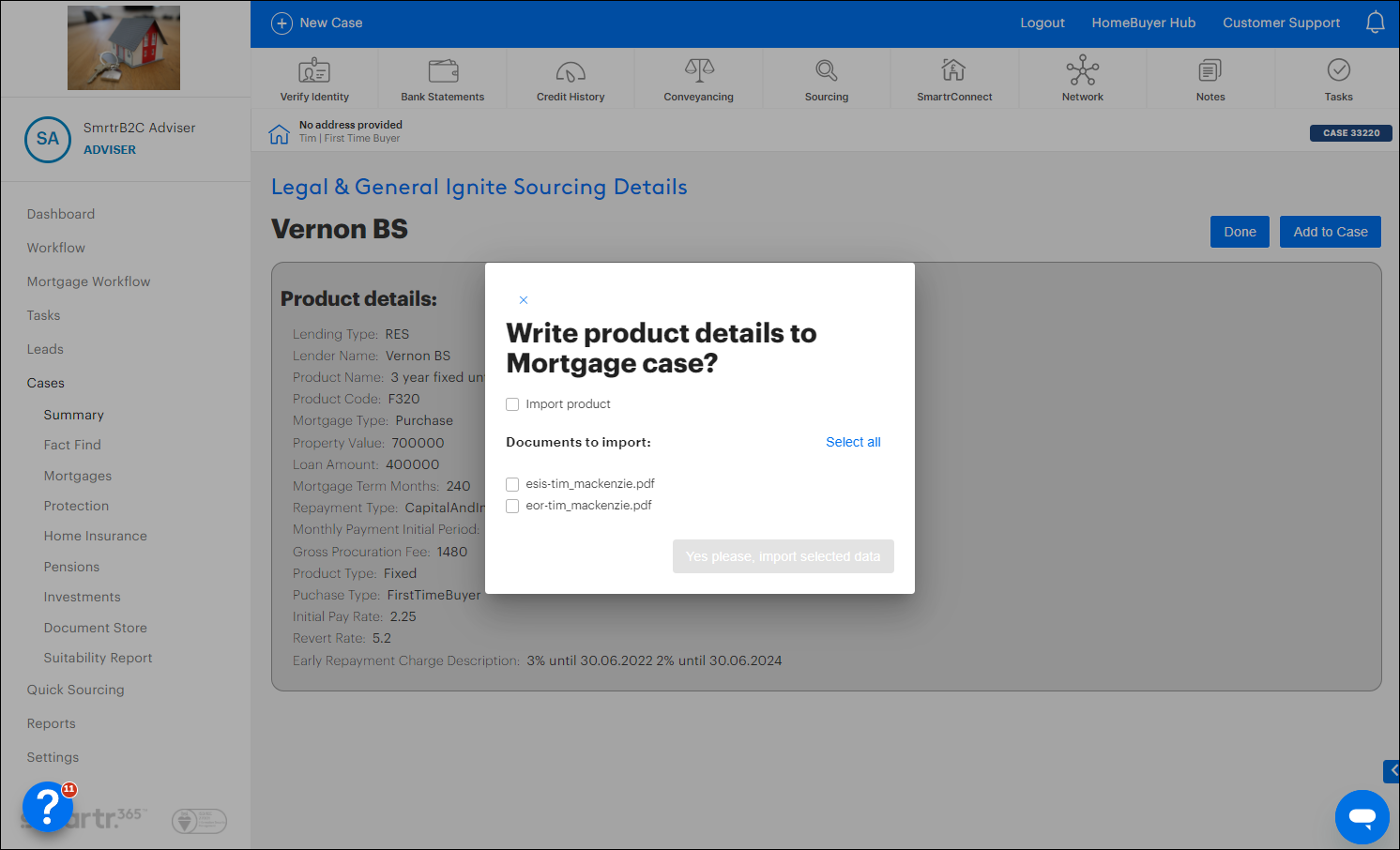Viewport: 1400px width, 850px height.
Task: Open SmartrConnect house icon
Action: point(954,70)
